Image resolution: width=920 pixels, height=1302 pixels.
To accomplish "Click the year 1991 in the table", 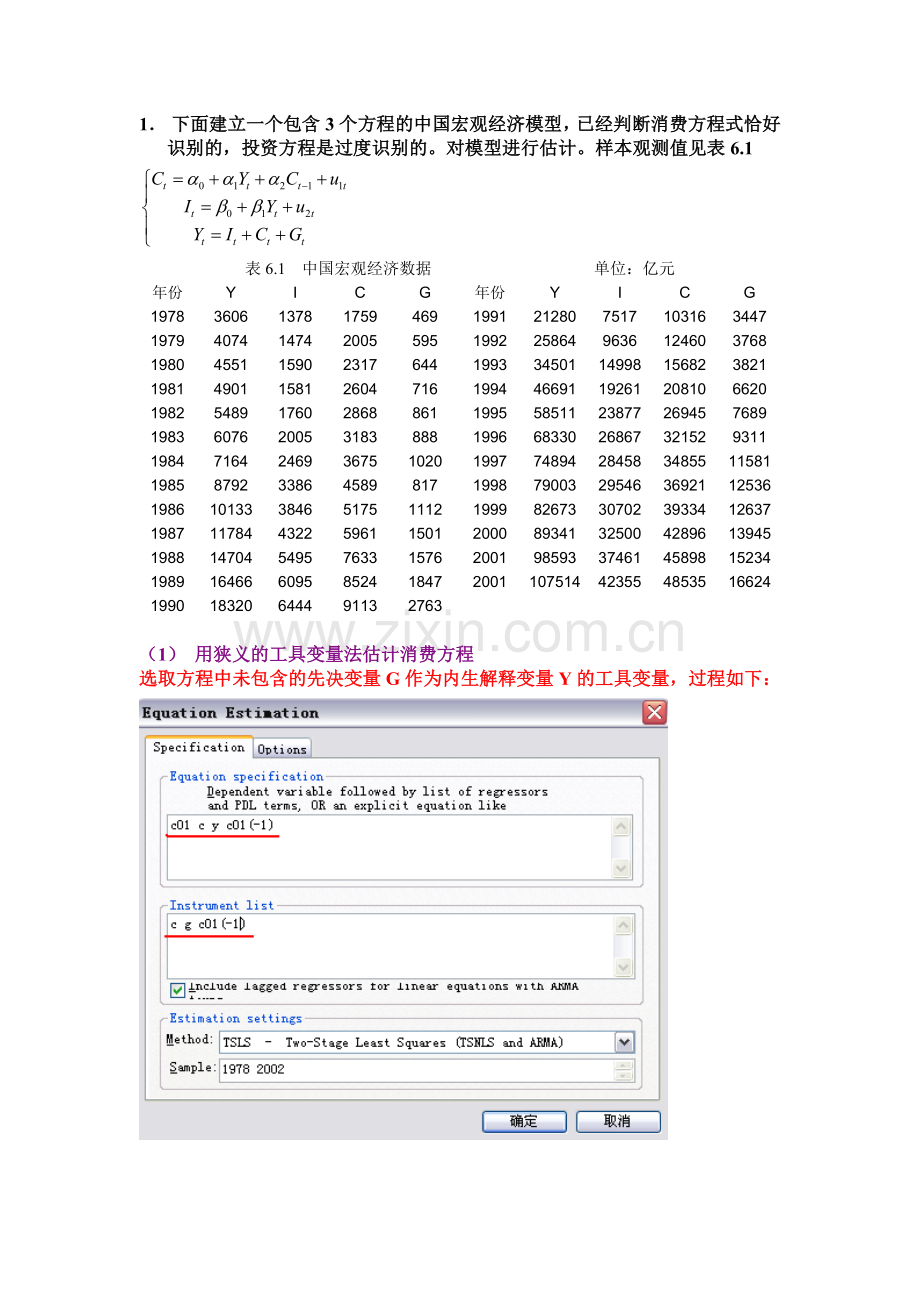I will 490,316.
